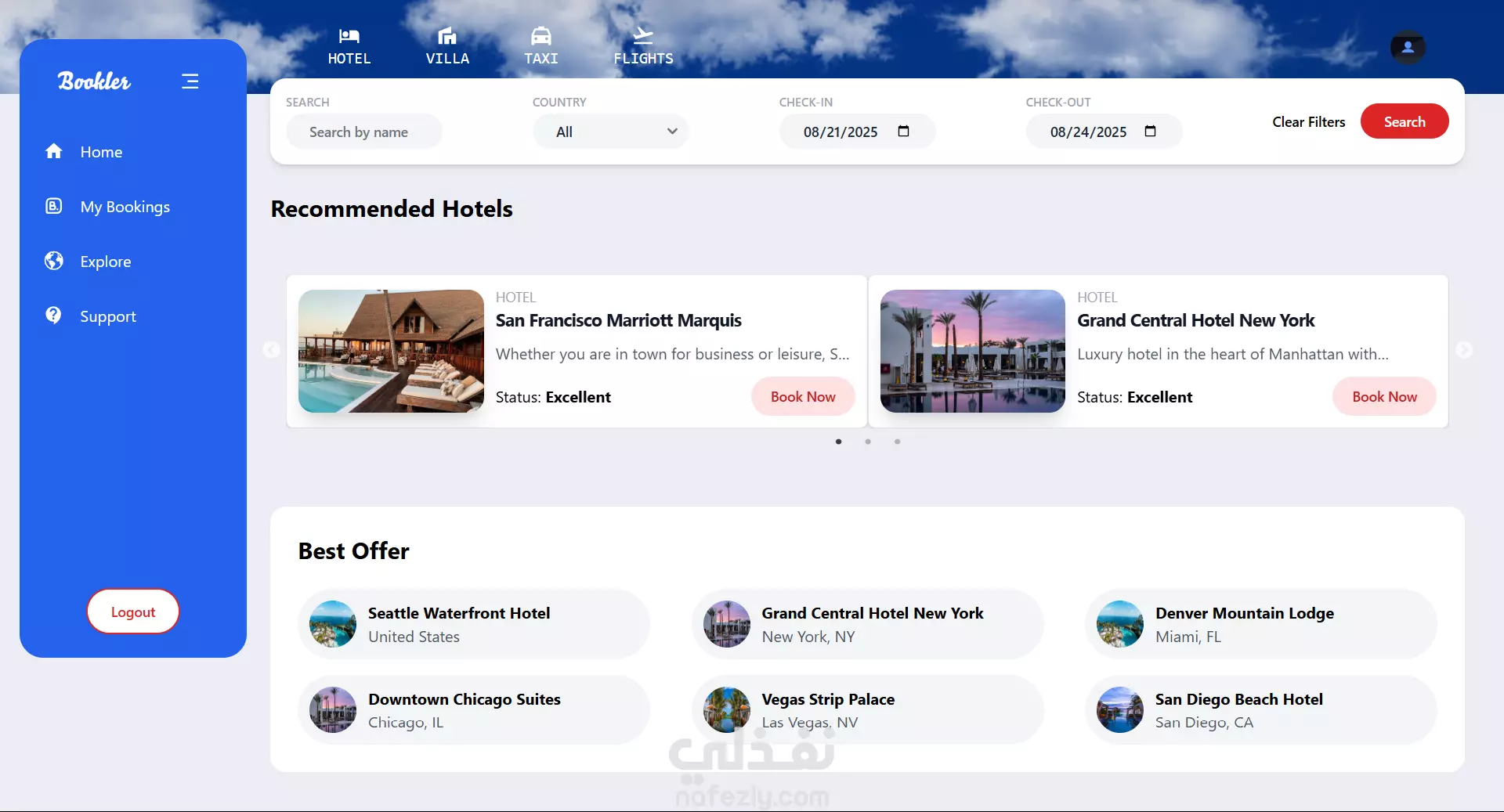Focus the Search by name field
This screenshot has height=812, width=1504.
click(x=364, y=132)
